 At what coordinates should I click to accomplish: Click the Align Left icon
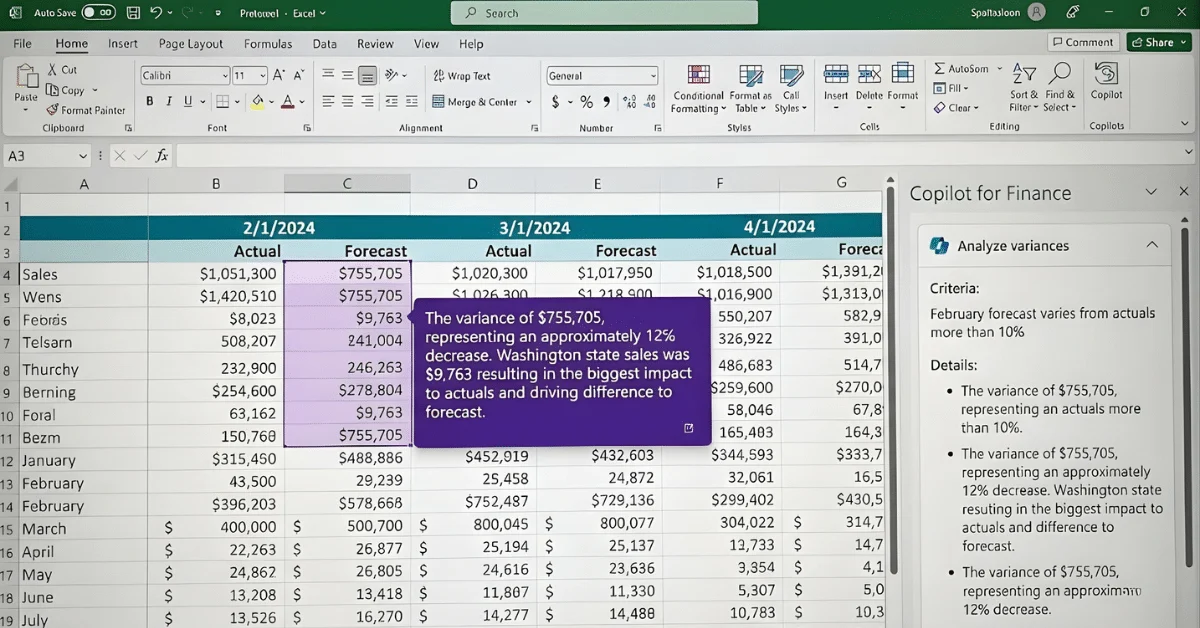click(x=328, y=101)
